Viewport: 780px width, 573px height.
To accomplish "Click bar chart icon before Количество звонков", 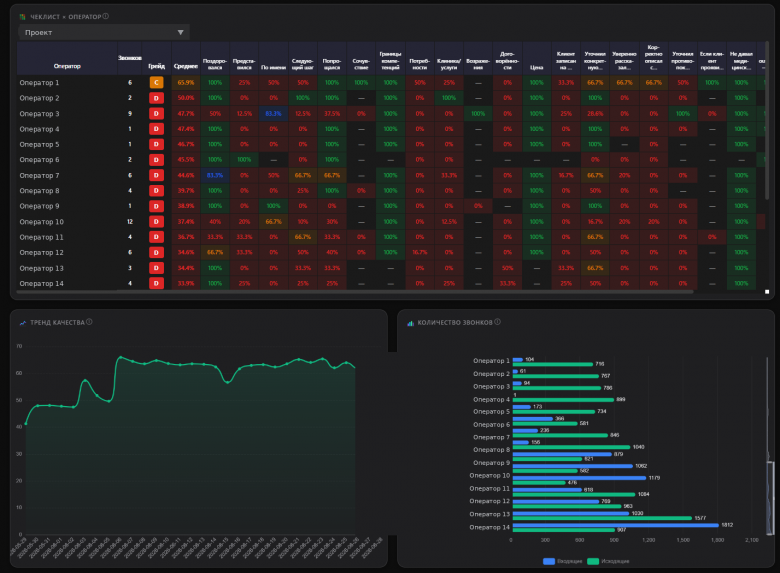I will point(410,323).
